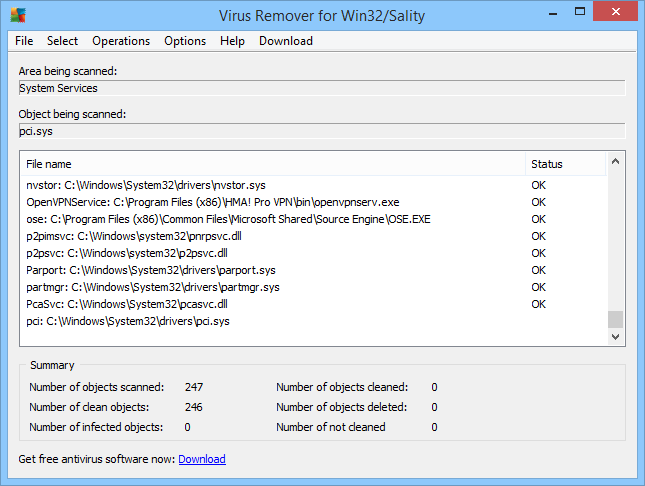Click the File name column header
The width and height of the screenshot is (645, 486).
273,164
